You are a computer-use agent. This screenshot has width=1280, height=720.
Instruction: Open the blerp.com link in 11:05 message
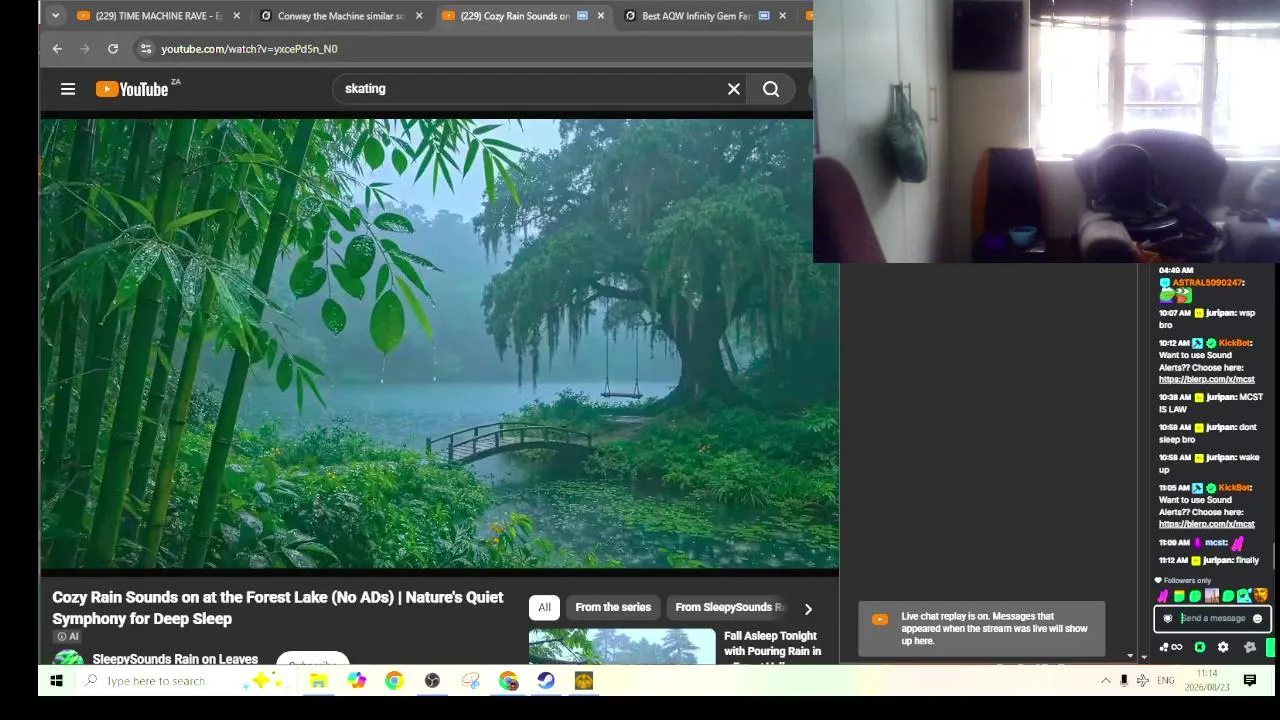[1206, 524]
